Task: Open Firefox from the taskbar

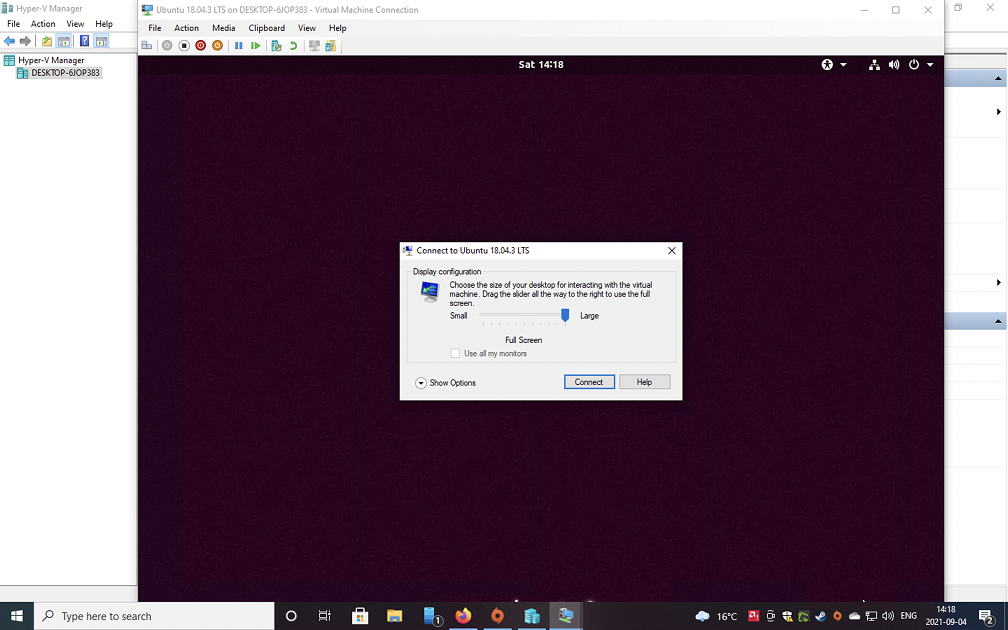Action: (x=463, y=616)
